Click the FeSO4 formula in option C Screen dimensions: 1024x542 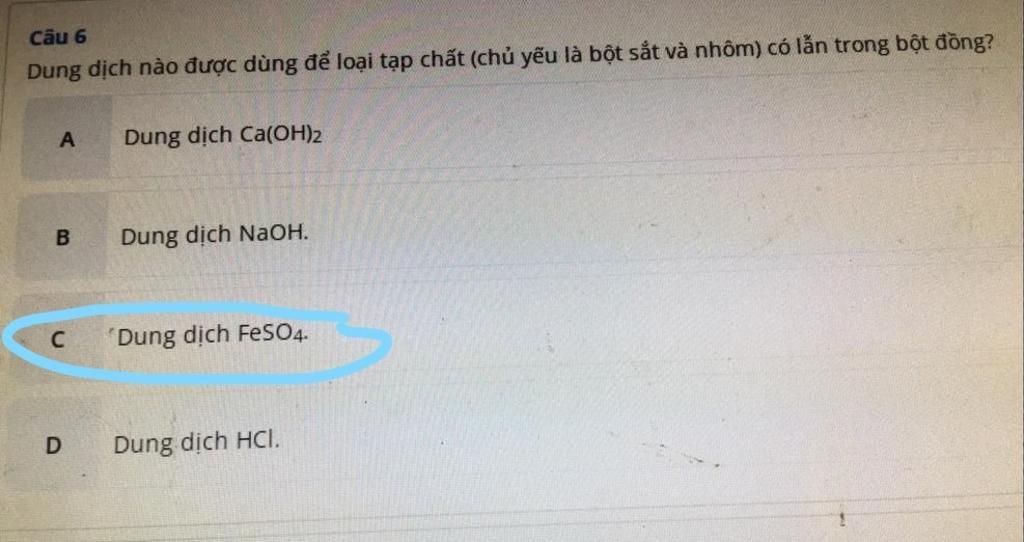coord(273,334)
